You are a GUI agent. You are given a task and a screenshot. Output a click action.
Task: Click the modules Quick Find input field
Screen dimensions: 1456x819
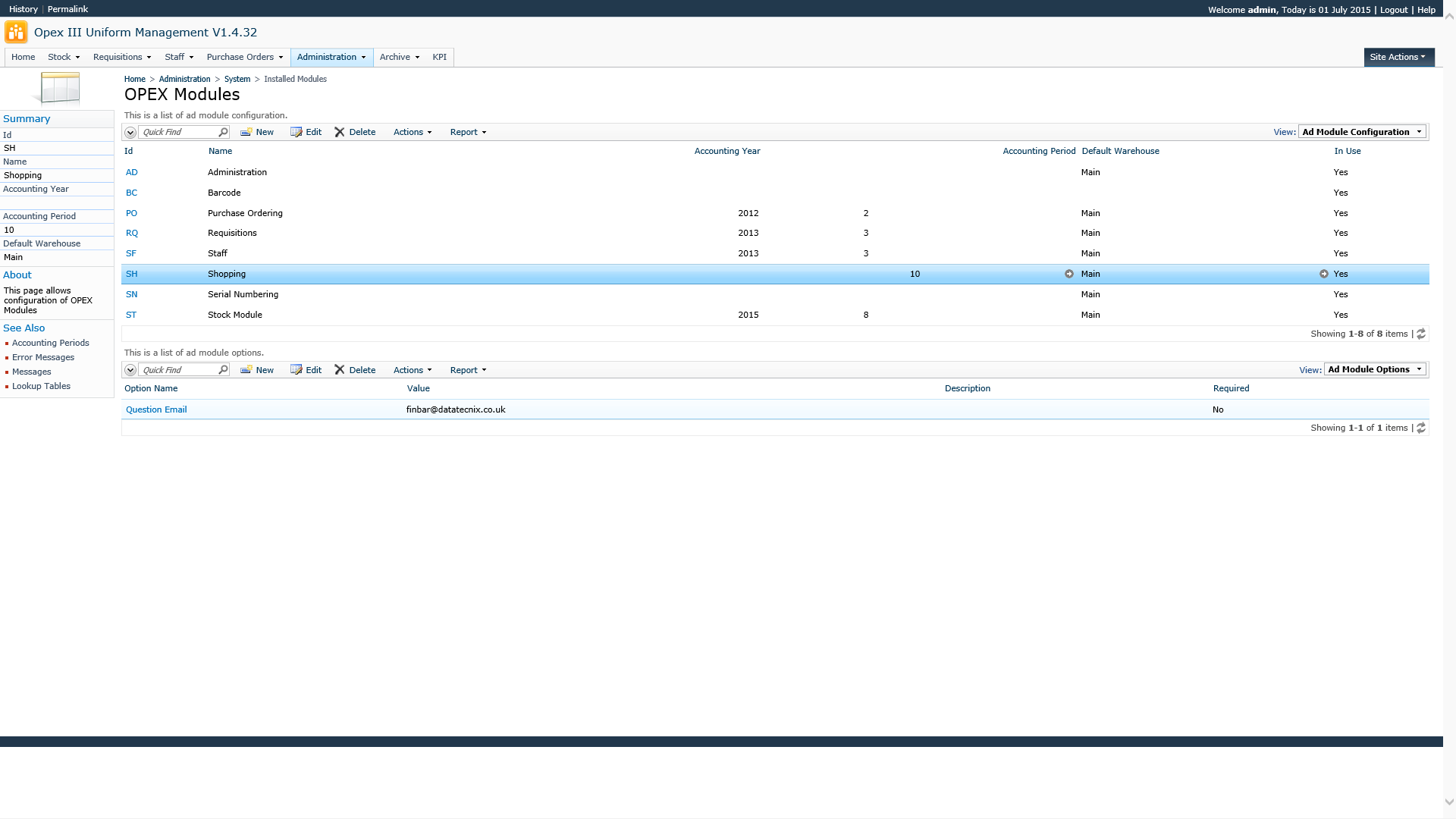(x=178, y=132)
